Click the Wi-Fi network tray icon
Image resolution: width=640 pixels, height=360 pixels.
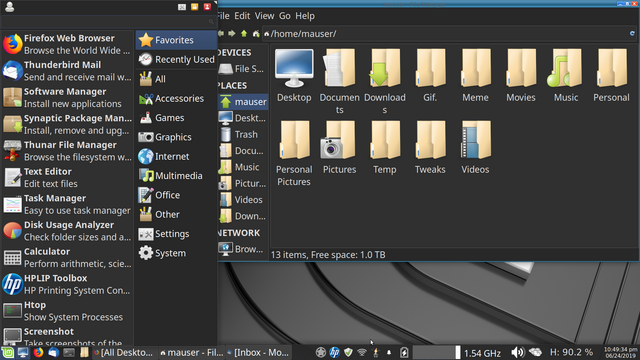pos(362,352)
